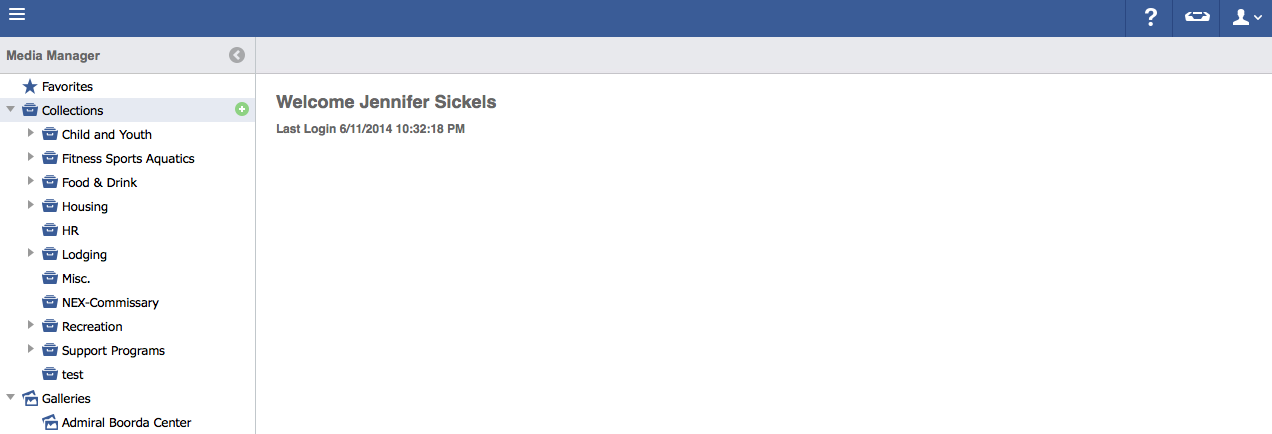
Task: Select the test collection
Action: tap(73, 375)
